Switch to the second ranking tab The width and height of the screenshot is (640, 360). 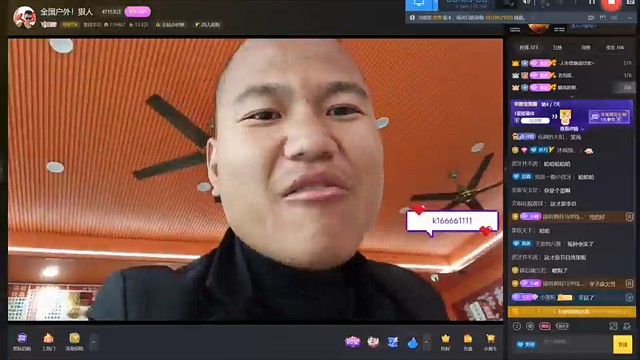coord(557,47)
